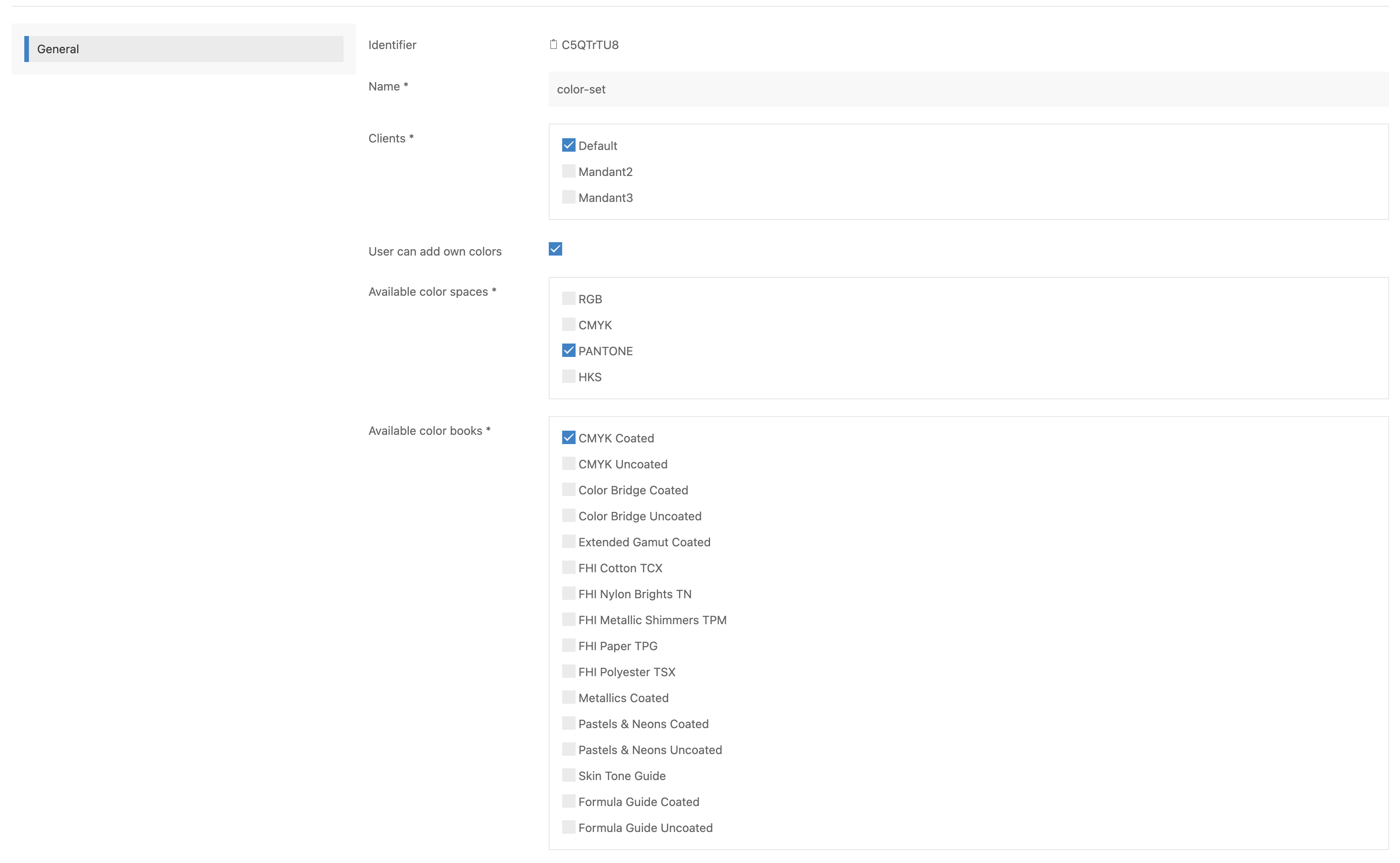Check the Mandant3 client option

tap(568, 197)
